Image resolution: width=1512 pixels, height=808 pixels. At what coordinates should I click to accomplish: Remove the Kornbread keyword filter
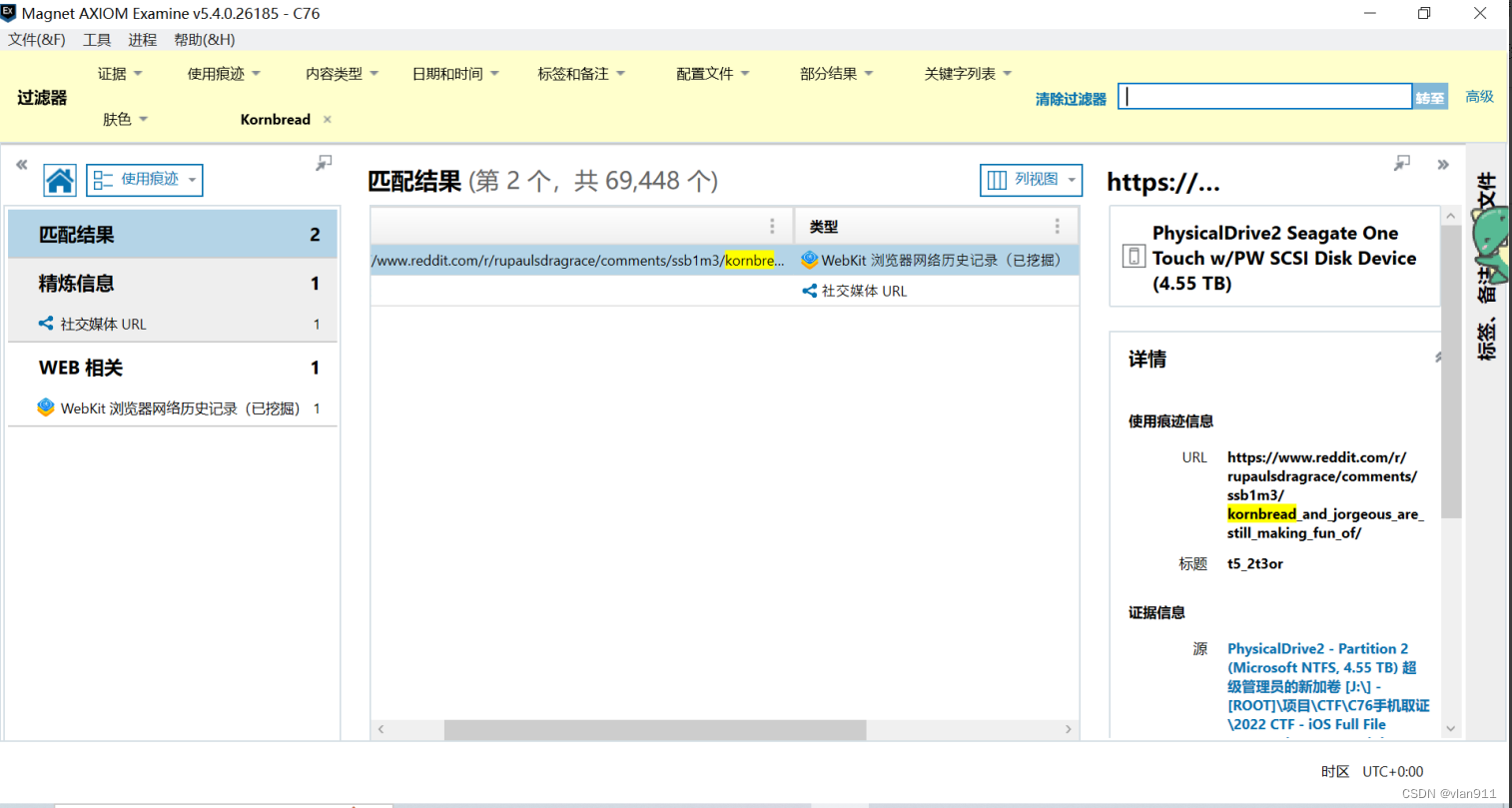pos(327,119)
